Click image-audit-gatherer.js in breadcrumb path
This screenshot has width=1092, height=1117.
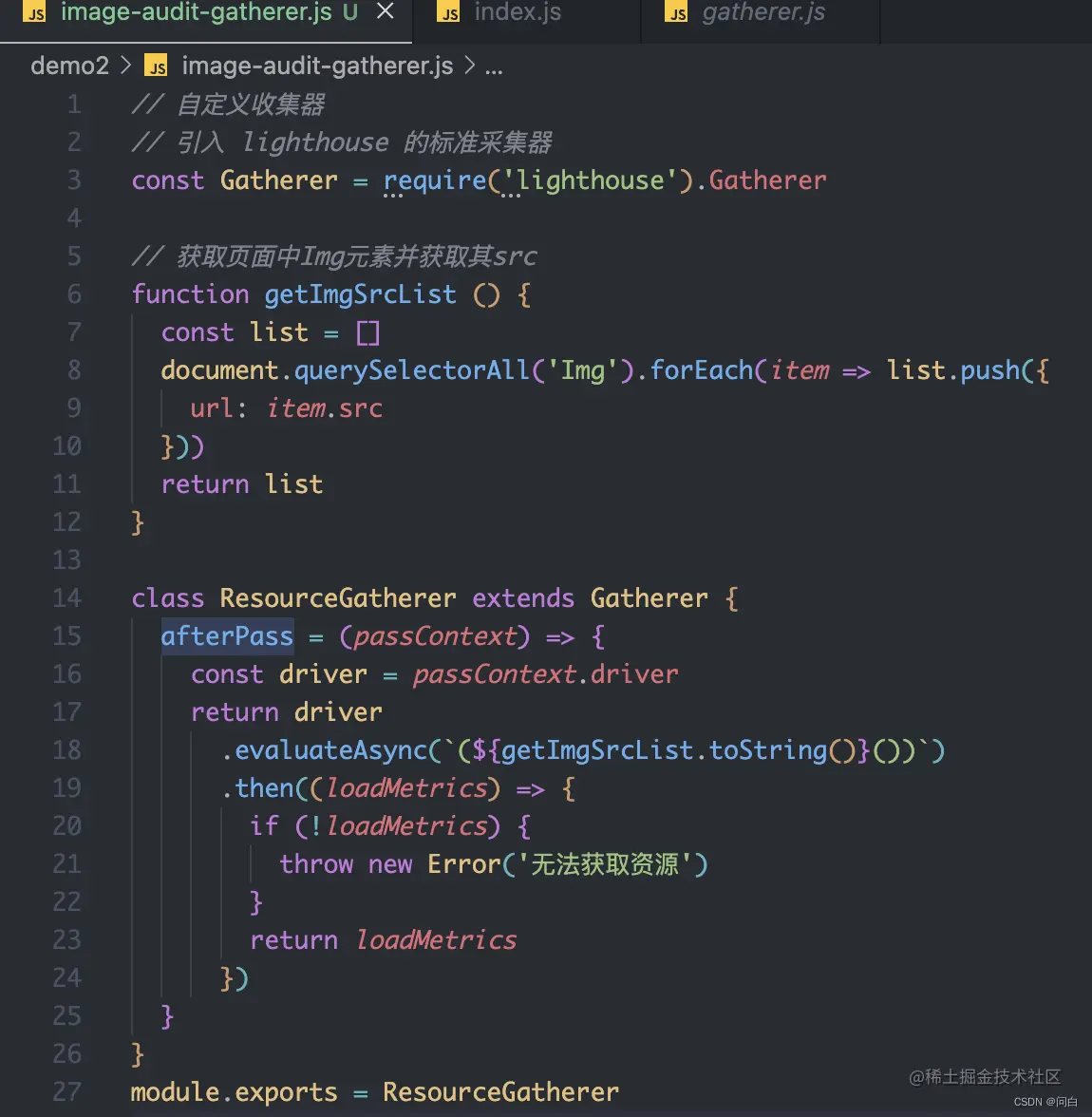tap(317, 66)
